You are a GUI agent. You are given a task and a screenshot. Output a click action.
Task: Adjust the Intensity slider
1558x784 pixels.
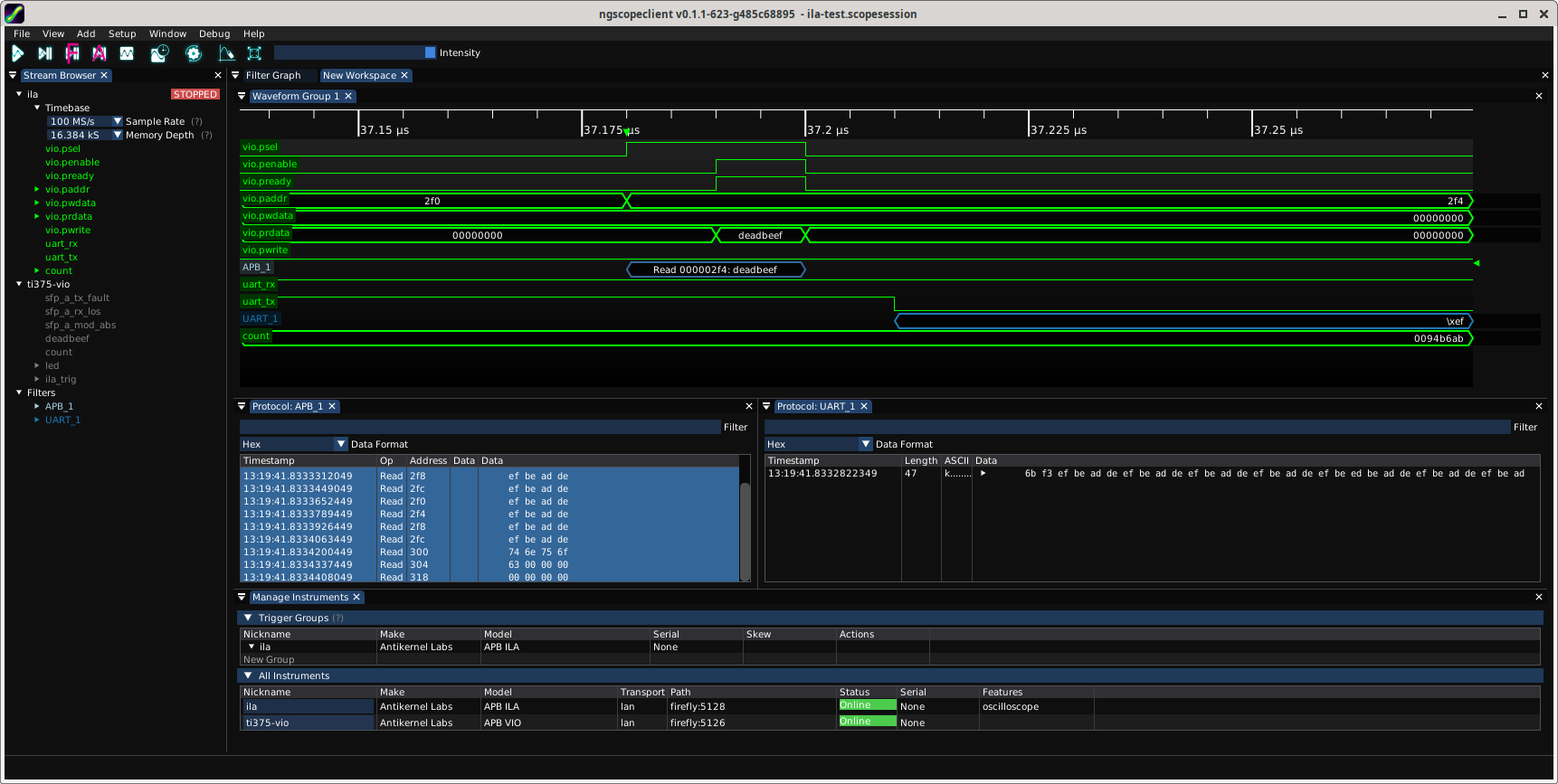pyautogui.click(x=355, y=52)
